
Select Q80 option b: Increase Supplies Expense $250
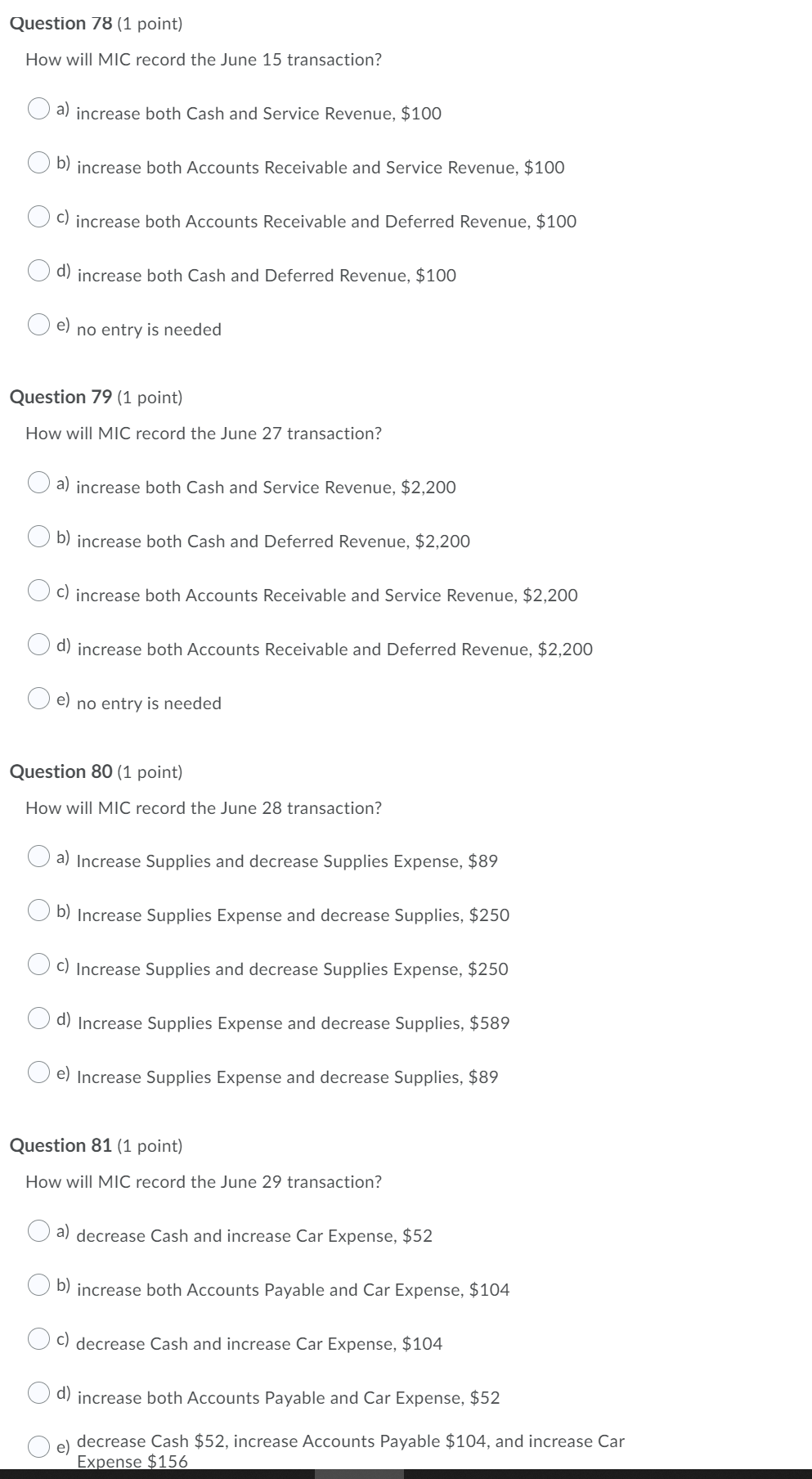39,910
